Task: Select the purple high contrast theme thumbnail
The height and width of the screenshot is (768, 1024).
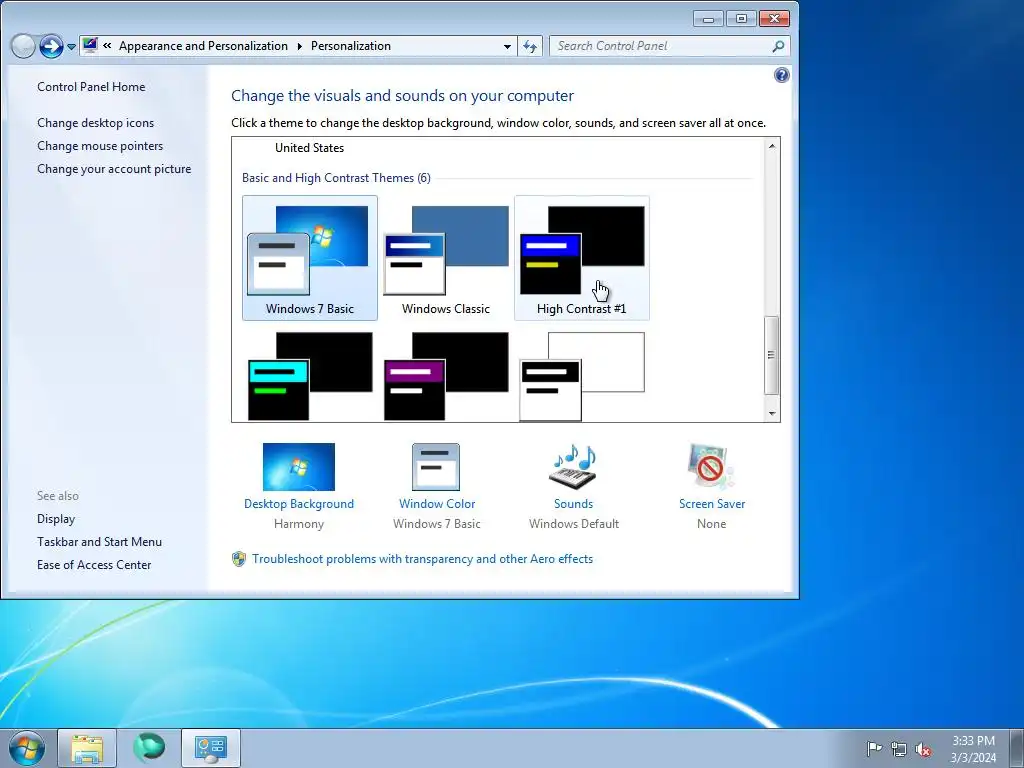Action: (445, 376)
